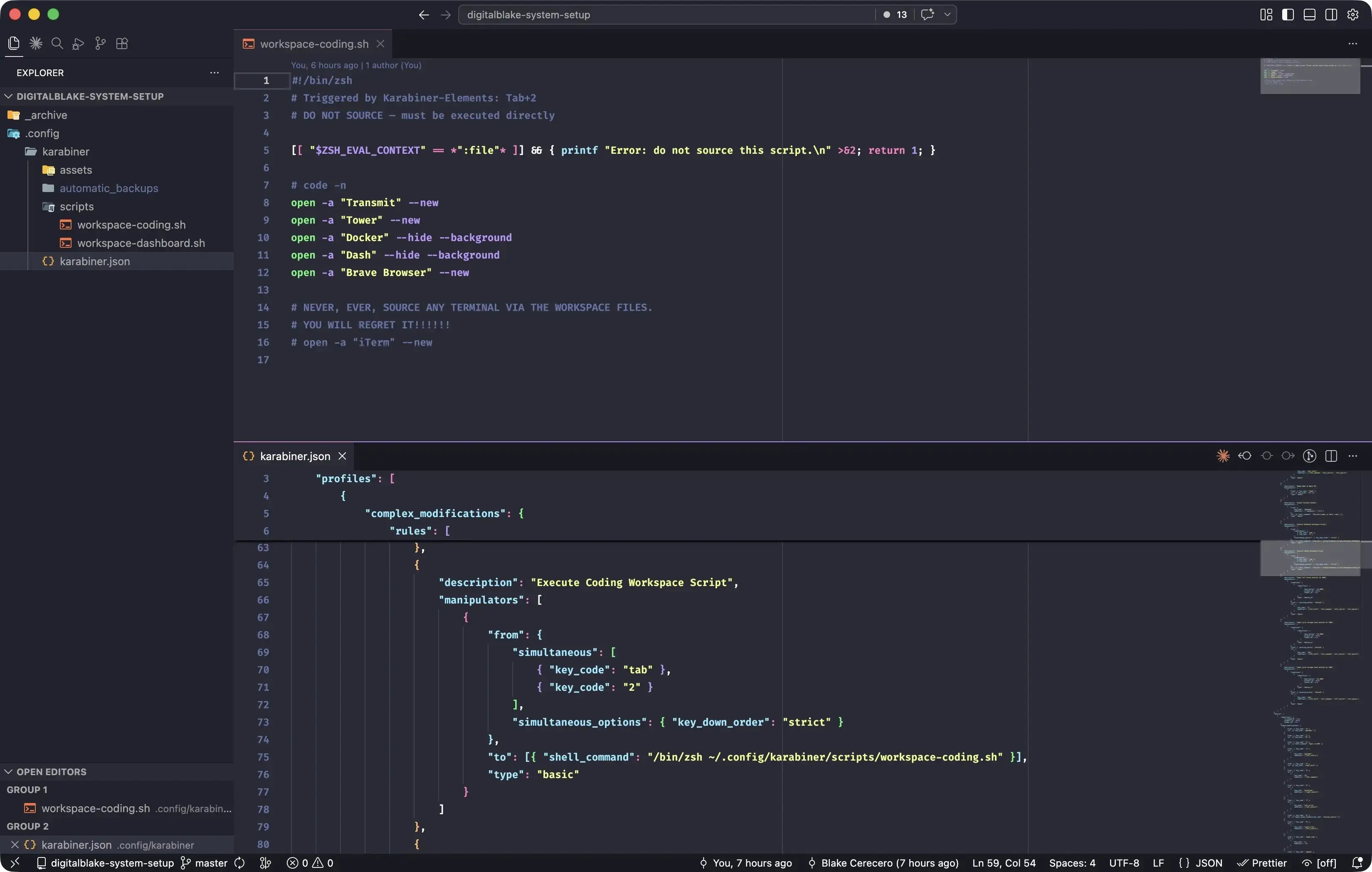This screenshot has width=1372, height=872.
Task: Click the Blake Cerecero blame status item
Action: [x=883, y=863]
